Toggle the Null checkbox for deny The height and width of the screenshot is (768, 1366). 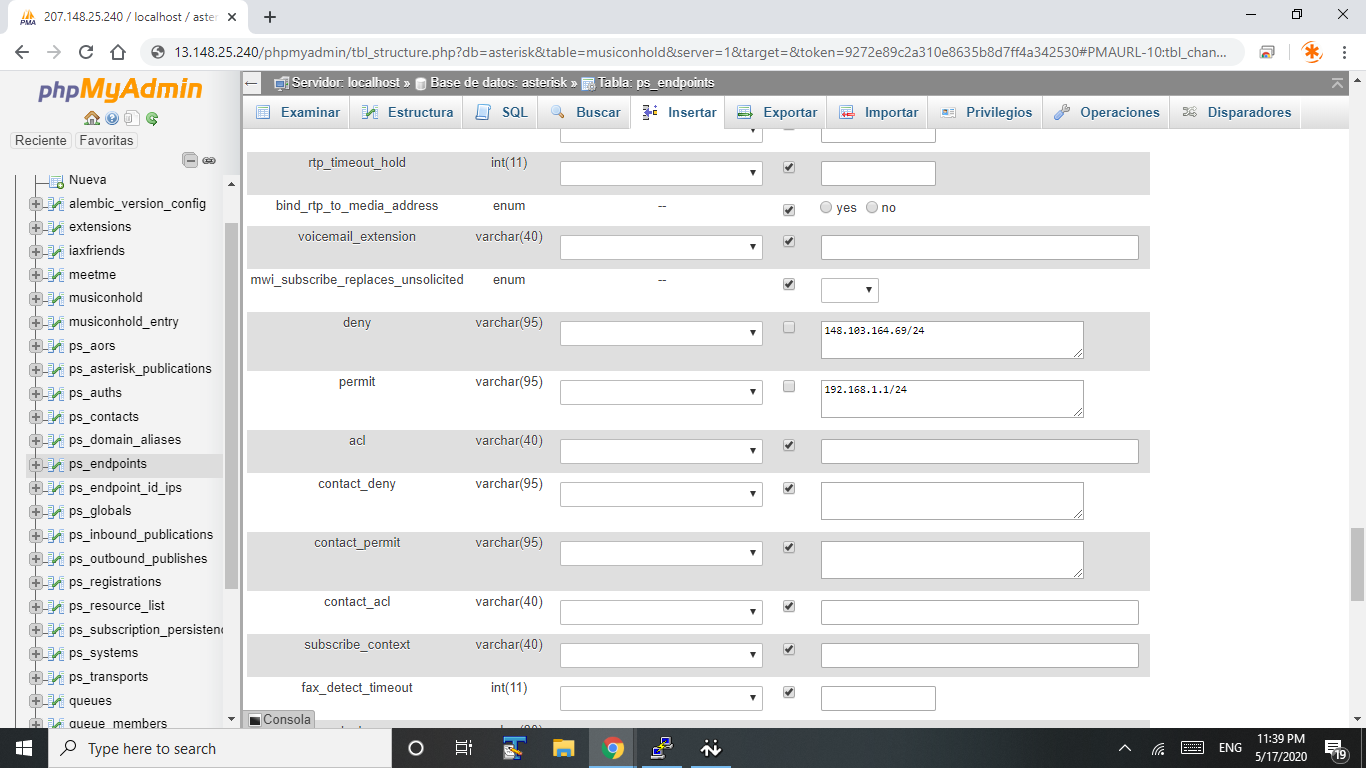tap(789, 327)
